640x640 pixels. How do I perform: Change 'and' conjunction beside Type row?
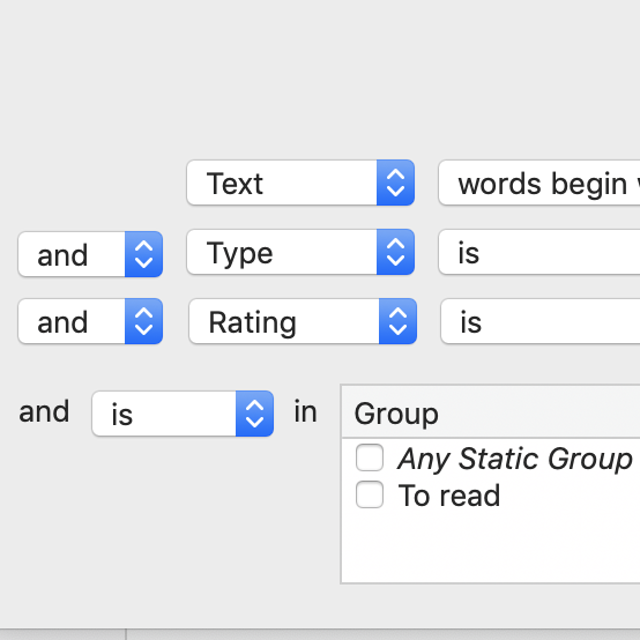tap(90, 254)
